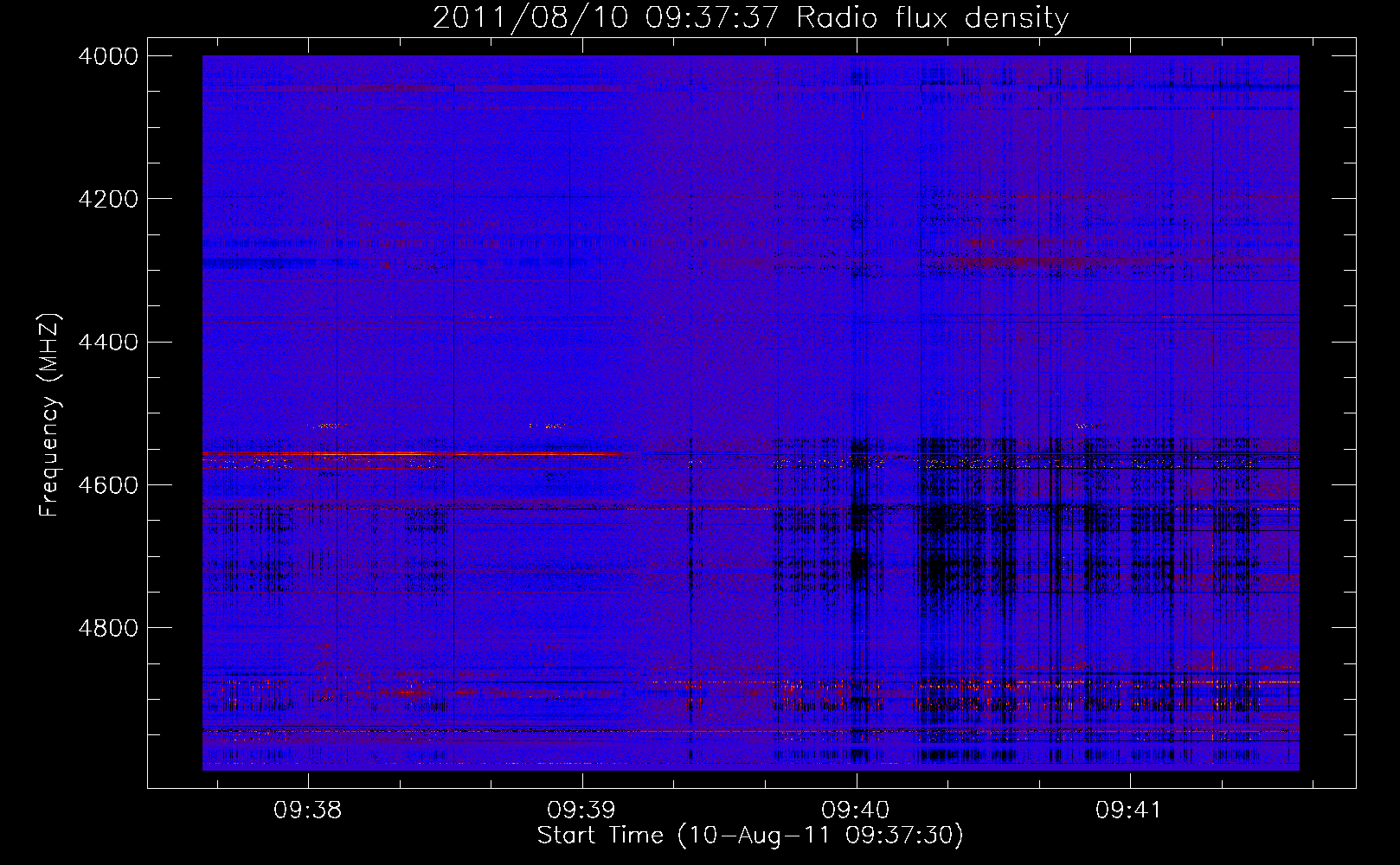Click the 4200 frequency tick label
The height and width of the screenshot is (865, 1400).
tap(108, 199)
